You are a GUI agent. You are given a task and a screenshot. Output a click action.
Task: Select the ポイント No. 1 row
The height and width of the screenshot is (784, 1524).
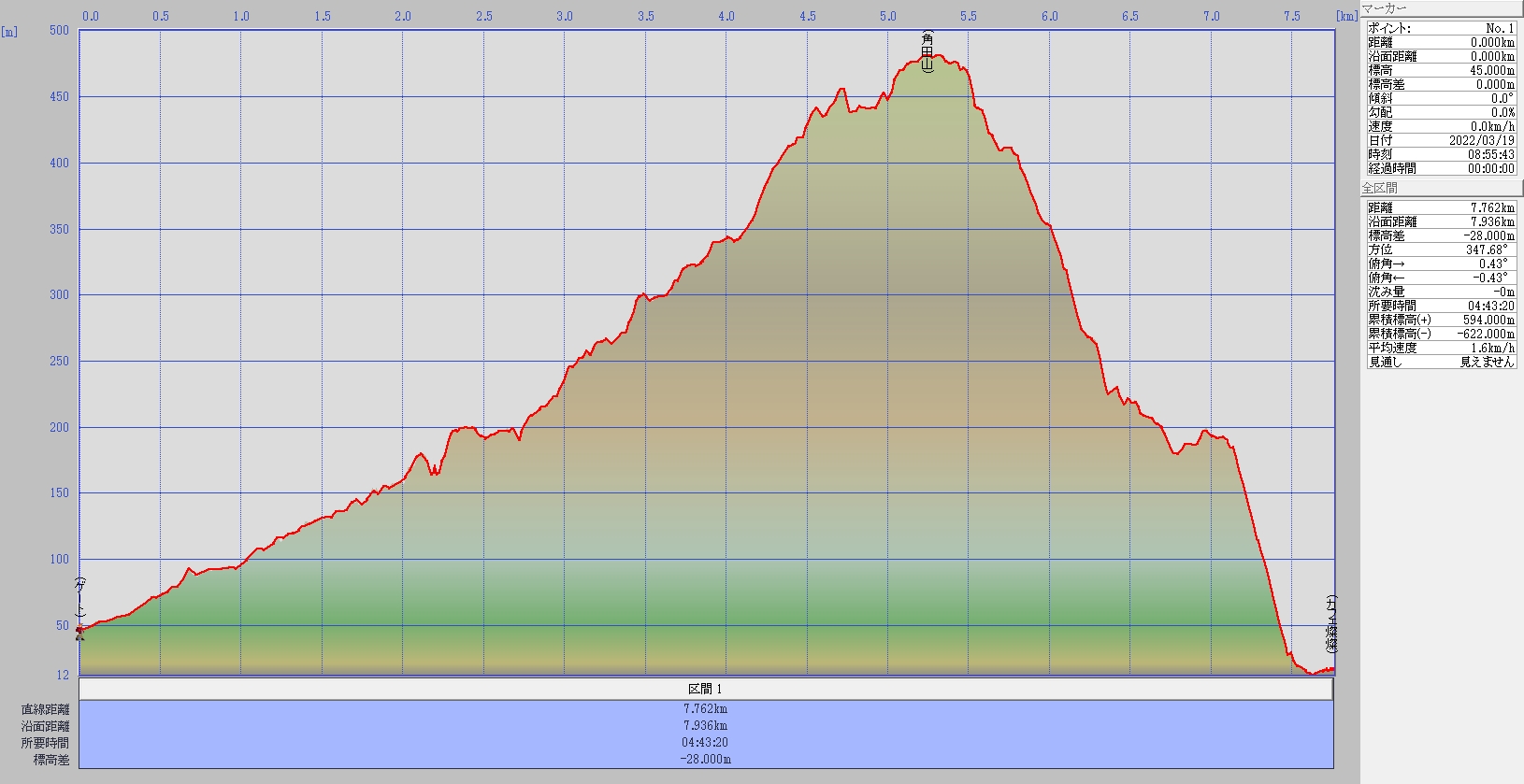coord(1441,28)
